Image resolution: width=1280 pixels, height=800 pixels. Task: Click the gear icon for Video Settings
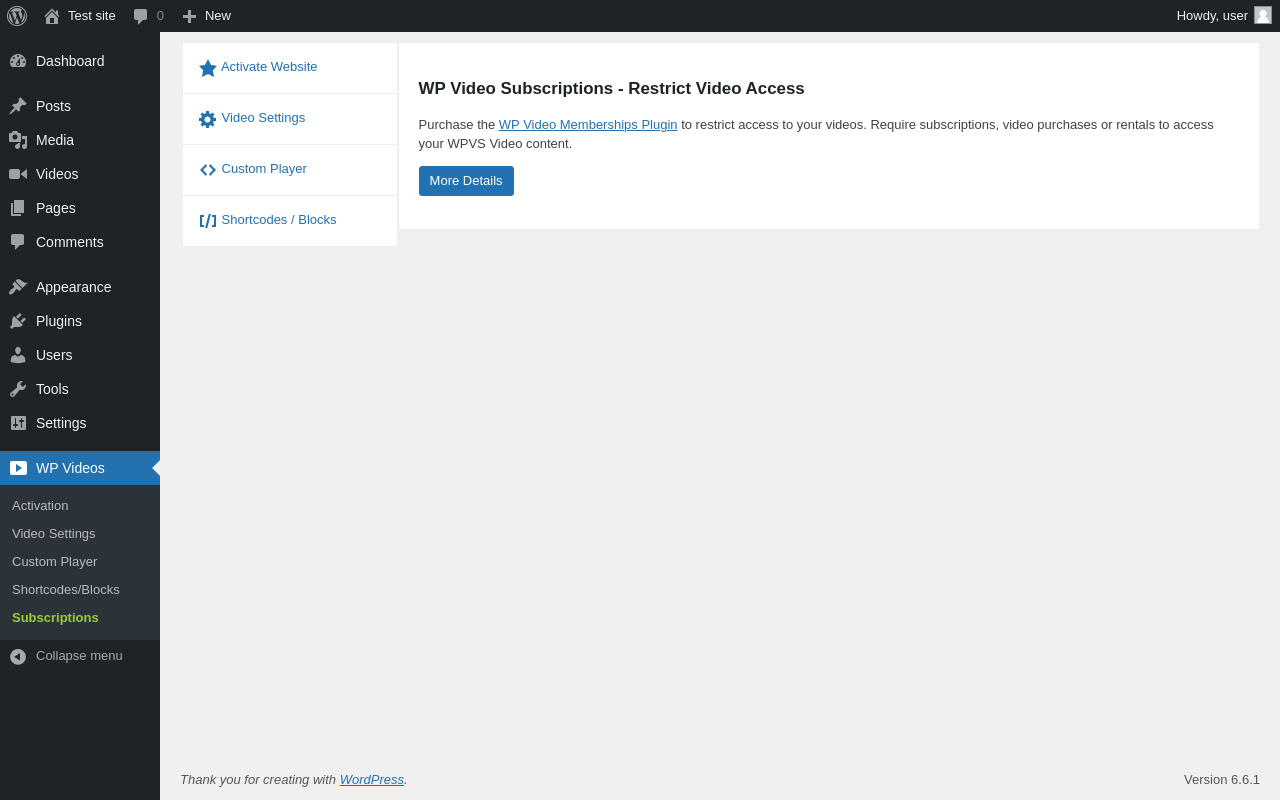pyautogui.click(x=208, y=119)
